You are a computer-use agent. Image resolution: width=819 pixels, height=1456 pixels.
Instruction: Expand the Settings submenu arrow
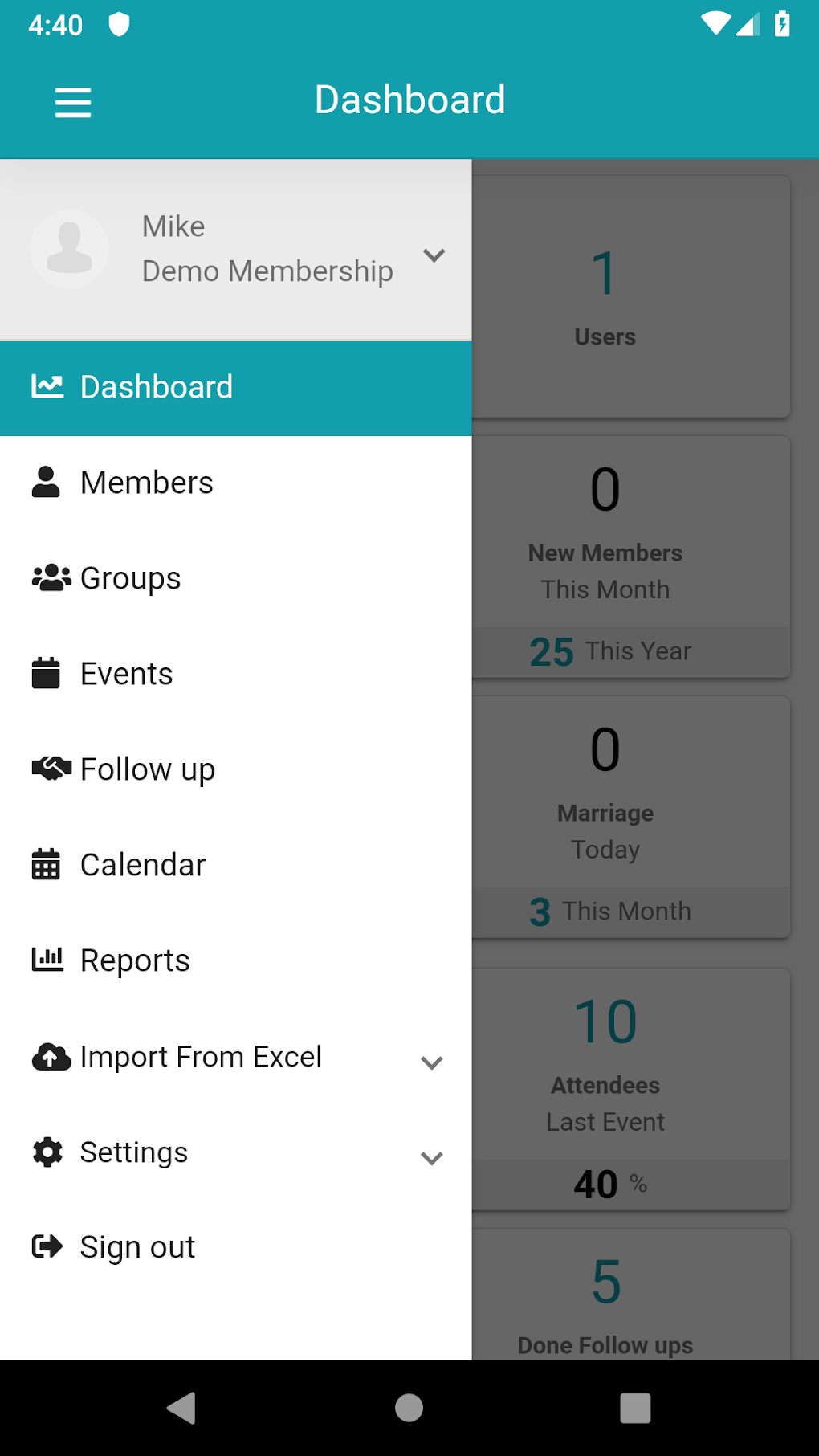point(432,1158)
